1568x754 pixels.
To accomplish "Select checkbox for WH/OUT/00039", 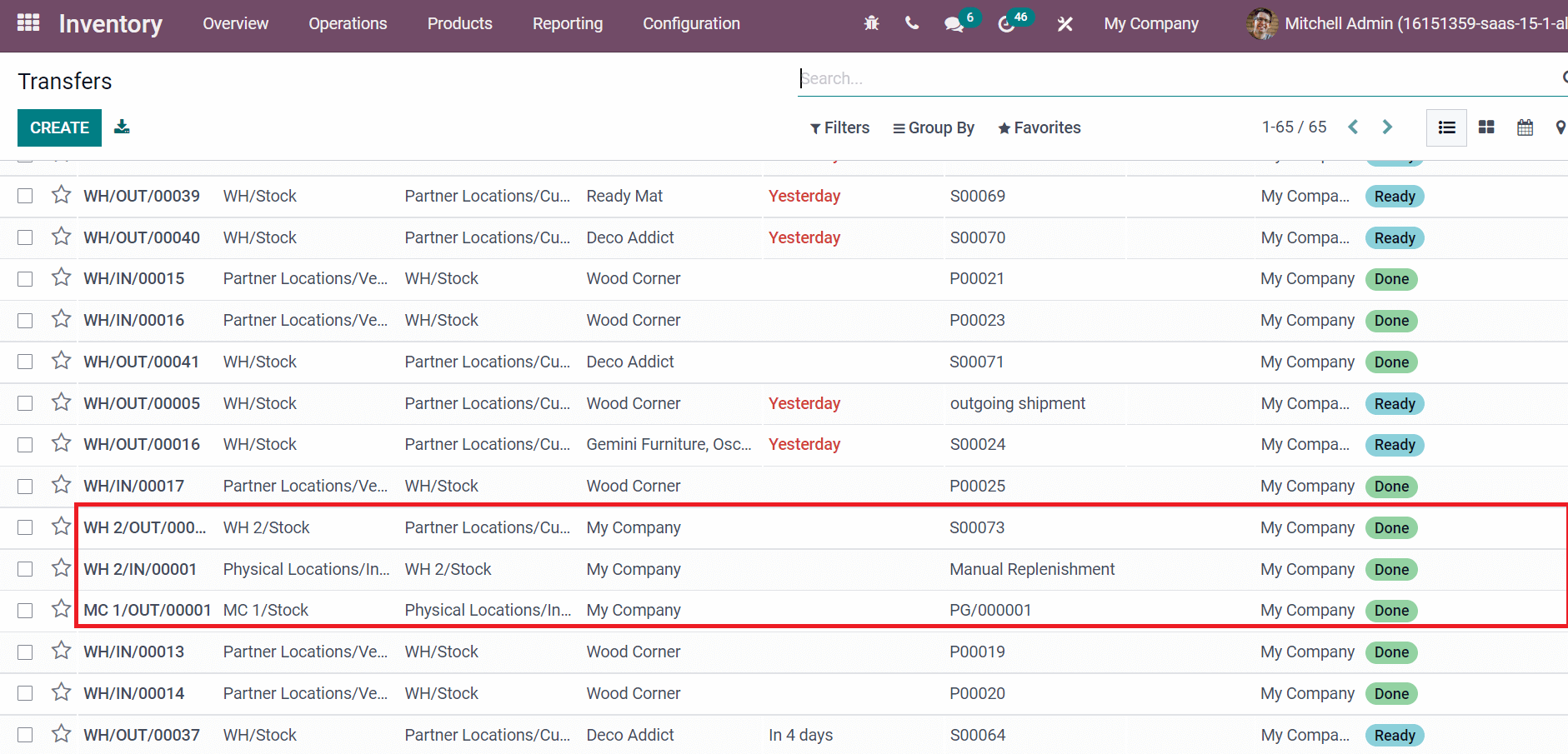I will click(x=25, y=196).
